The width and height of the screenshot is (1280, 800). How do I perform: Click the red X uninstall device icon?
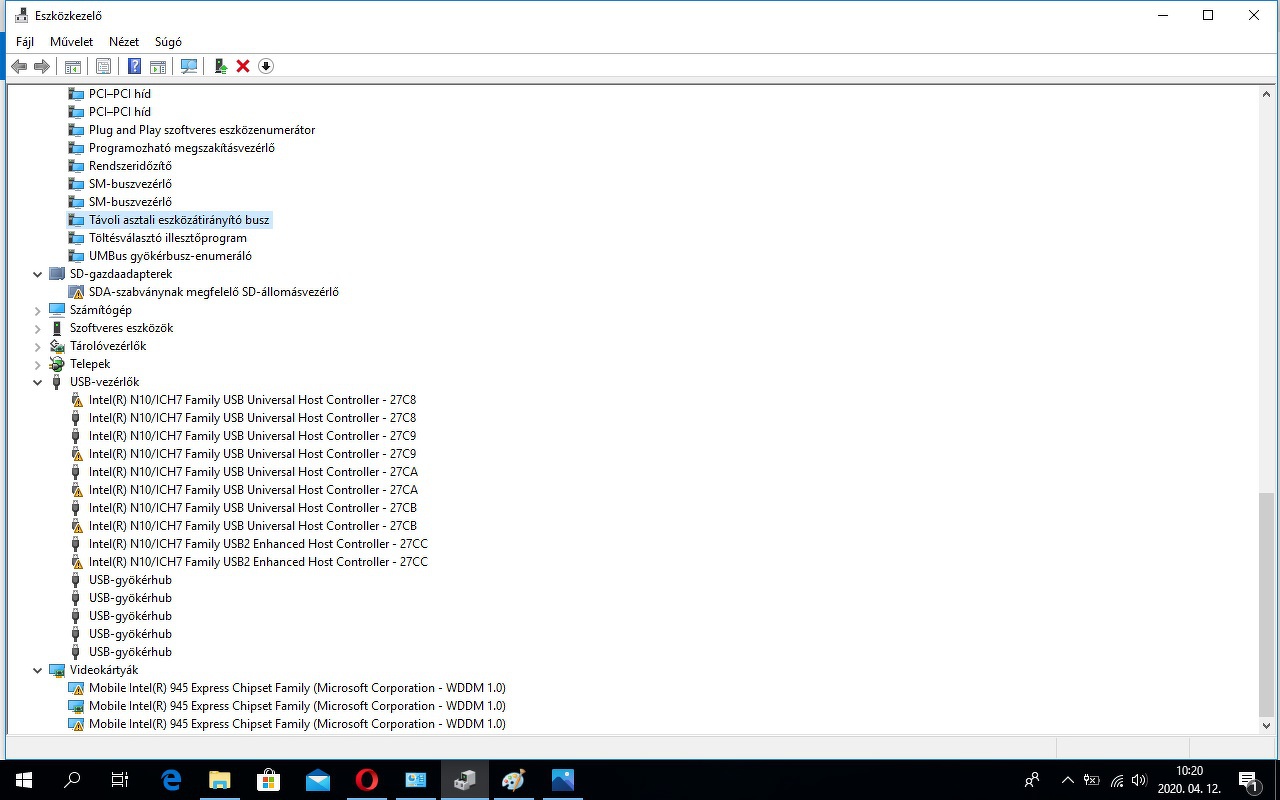coord(243,66)
